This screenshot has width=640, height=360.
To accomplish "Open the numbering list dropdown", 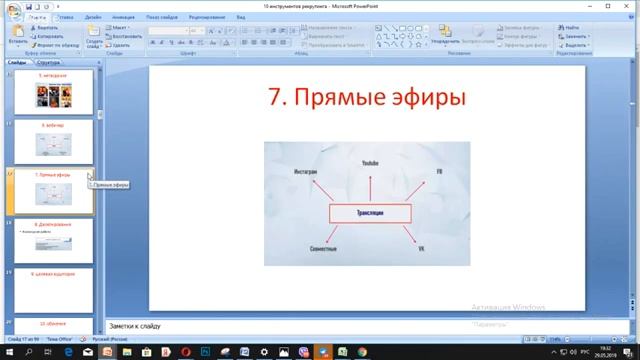I will tap(259, 31).
